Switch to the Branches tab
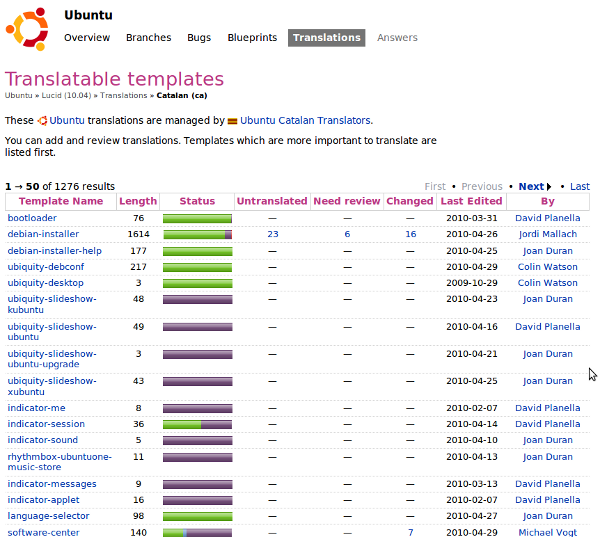The height and width of the screenshot is (537, 600). pos(148,38)
